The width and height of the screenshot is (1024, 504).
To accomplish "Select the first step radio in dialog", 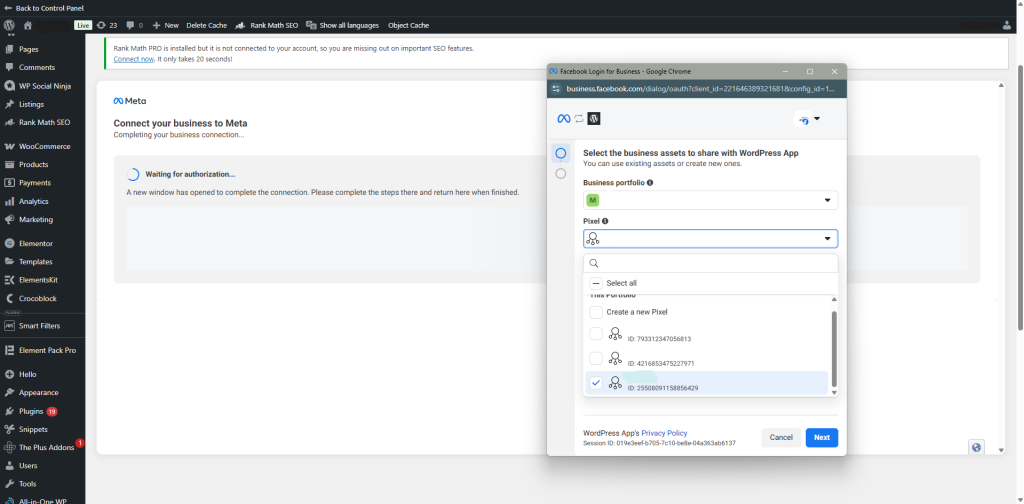I will point(560,153).
